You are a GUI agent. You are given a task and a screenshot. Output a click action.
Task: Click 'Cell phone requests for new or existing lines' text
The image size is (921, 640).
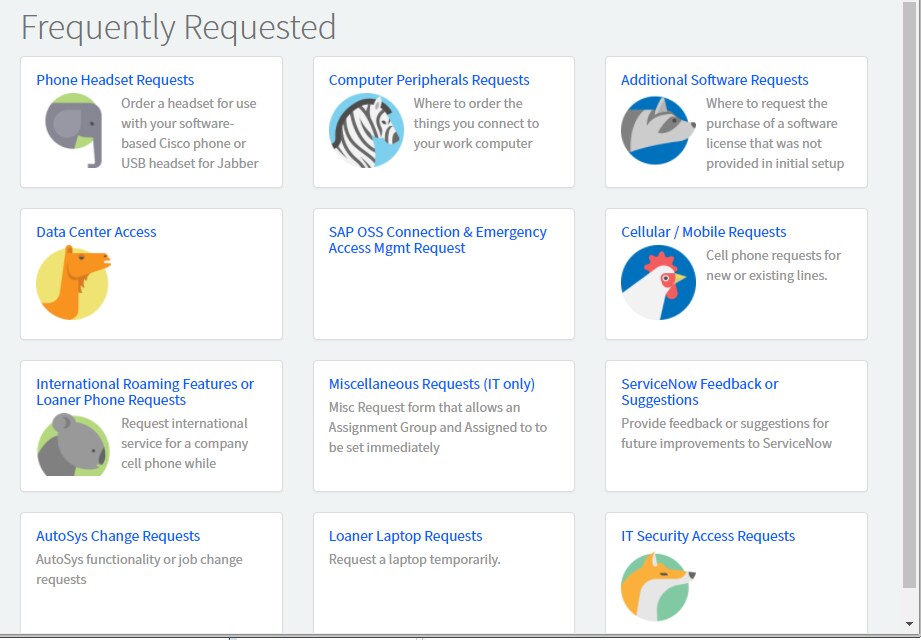pos(773,265)
